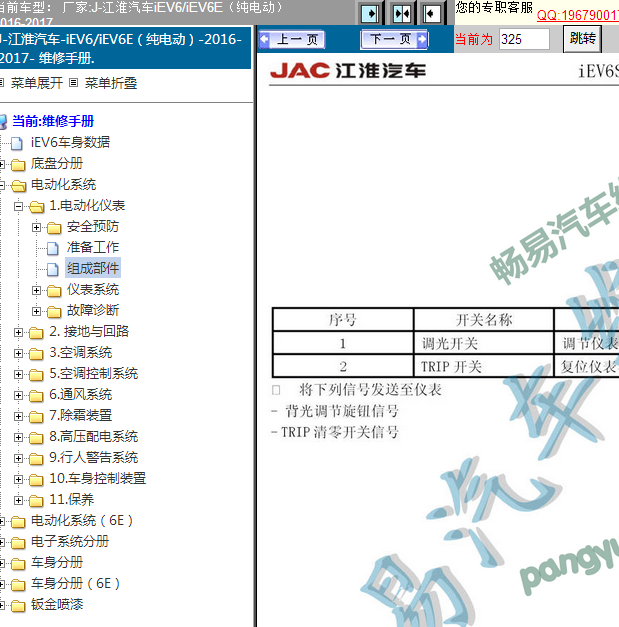Viewport: 619px width, 627px height.
Task: Click the page number field showing 325
Action: [524, 39]
